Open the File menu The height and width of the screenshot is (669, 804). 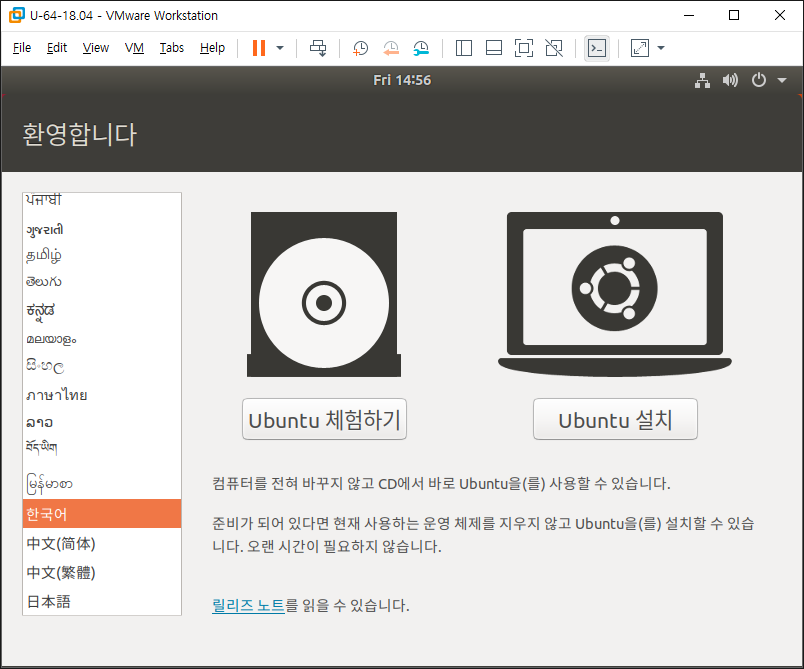[x=22, y=48]
